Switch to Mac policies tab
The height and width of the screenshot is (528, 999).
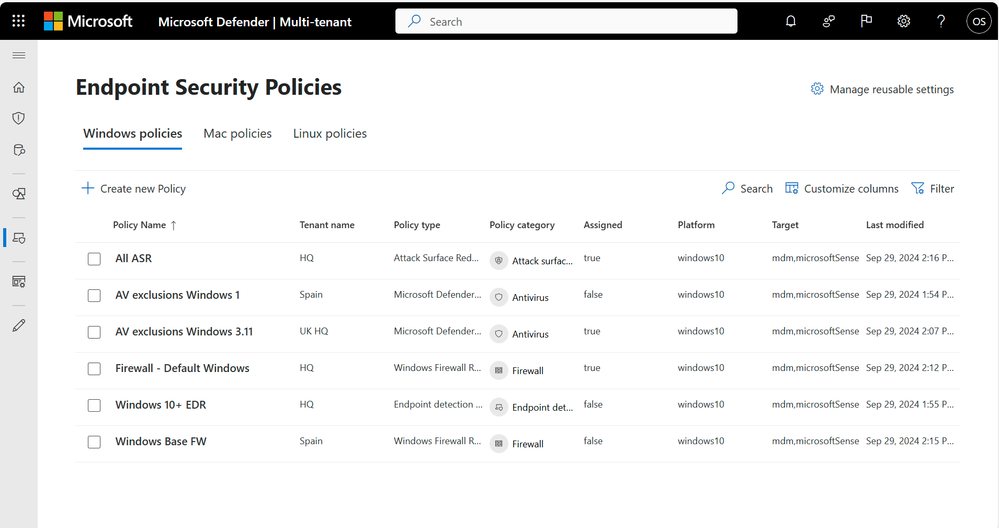tap(237, 133)
